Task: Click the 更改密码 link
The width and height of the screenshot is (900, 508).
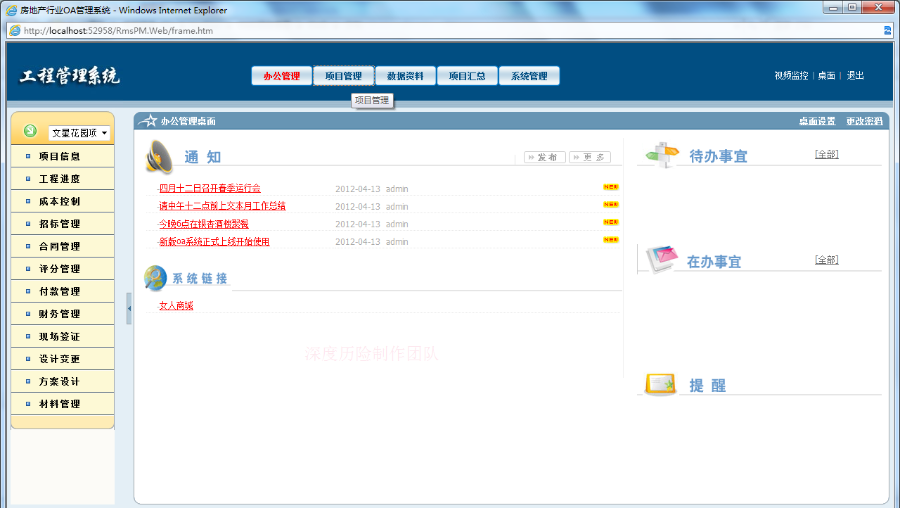Action: click(x=864, y=121)
